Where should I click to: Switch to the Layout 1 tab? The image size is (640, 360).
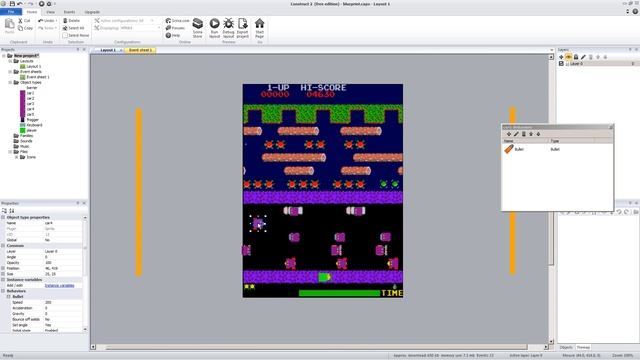pos(108,50)
